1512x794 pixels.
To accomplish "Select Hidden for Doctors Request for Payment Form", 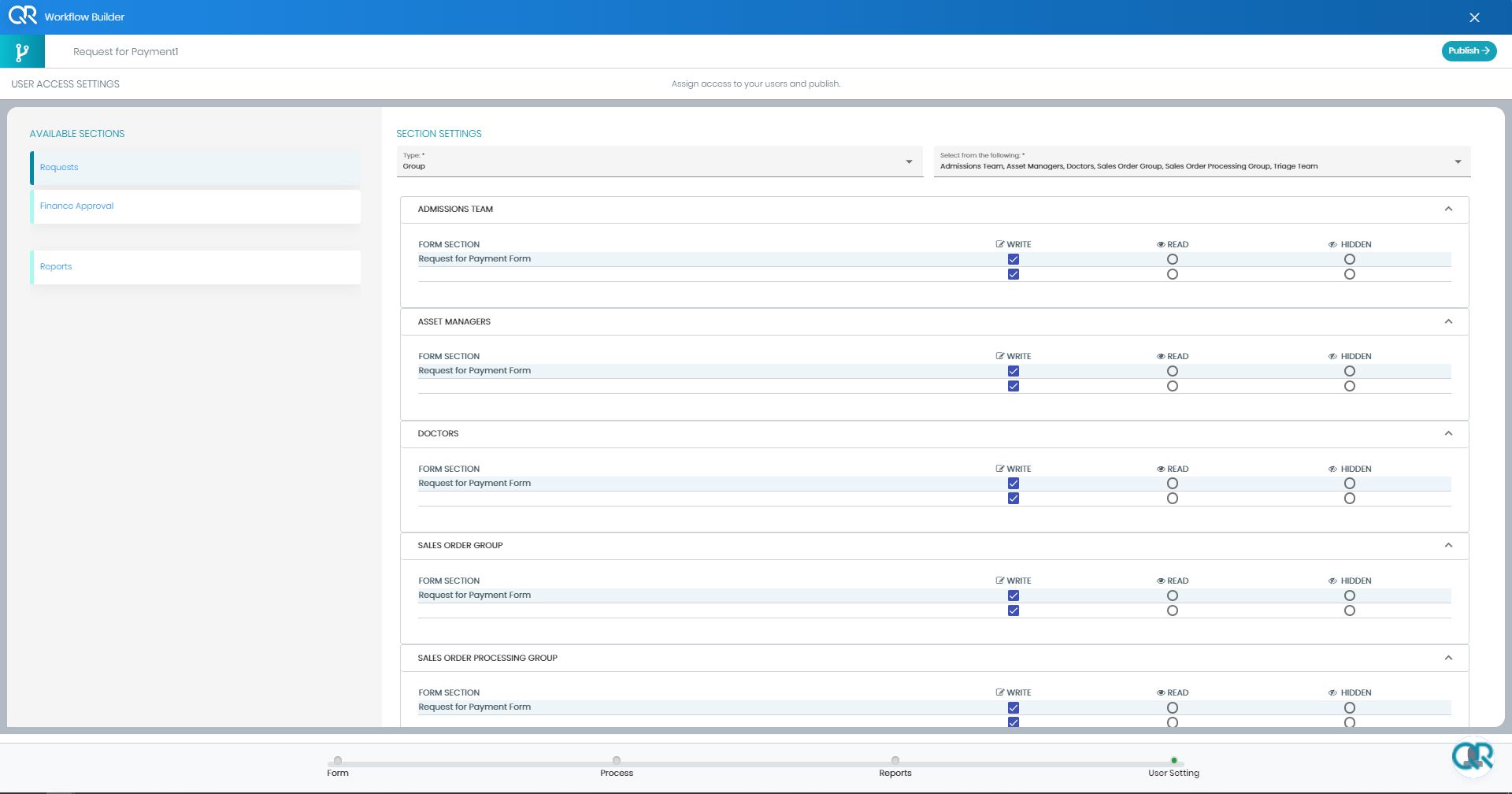I will tap(1350, 484).
